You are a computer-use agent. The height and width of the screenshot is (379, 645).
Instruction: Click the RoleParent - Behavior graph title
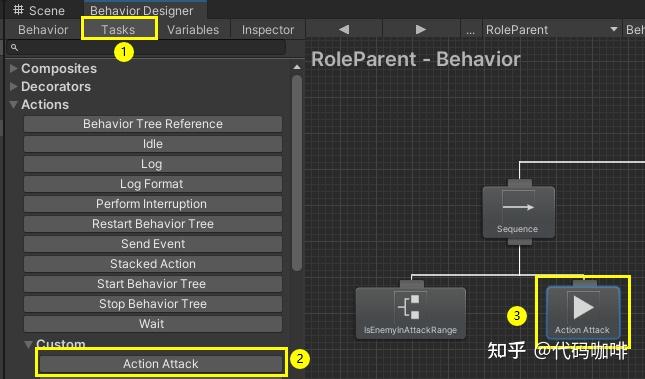pos(416,59)
